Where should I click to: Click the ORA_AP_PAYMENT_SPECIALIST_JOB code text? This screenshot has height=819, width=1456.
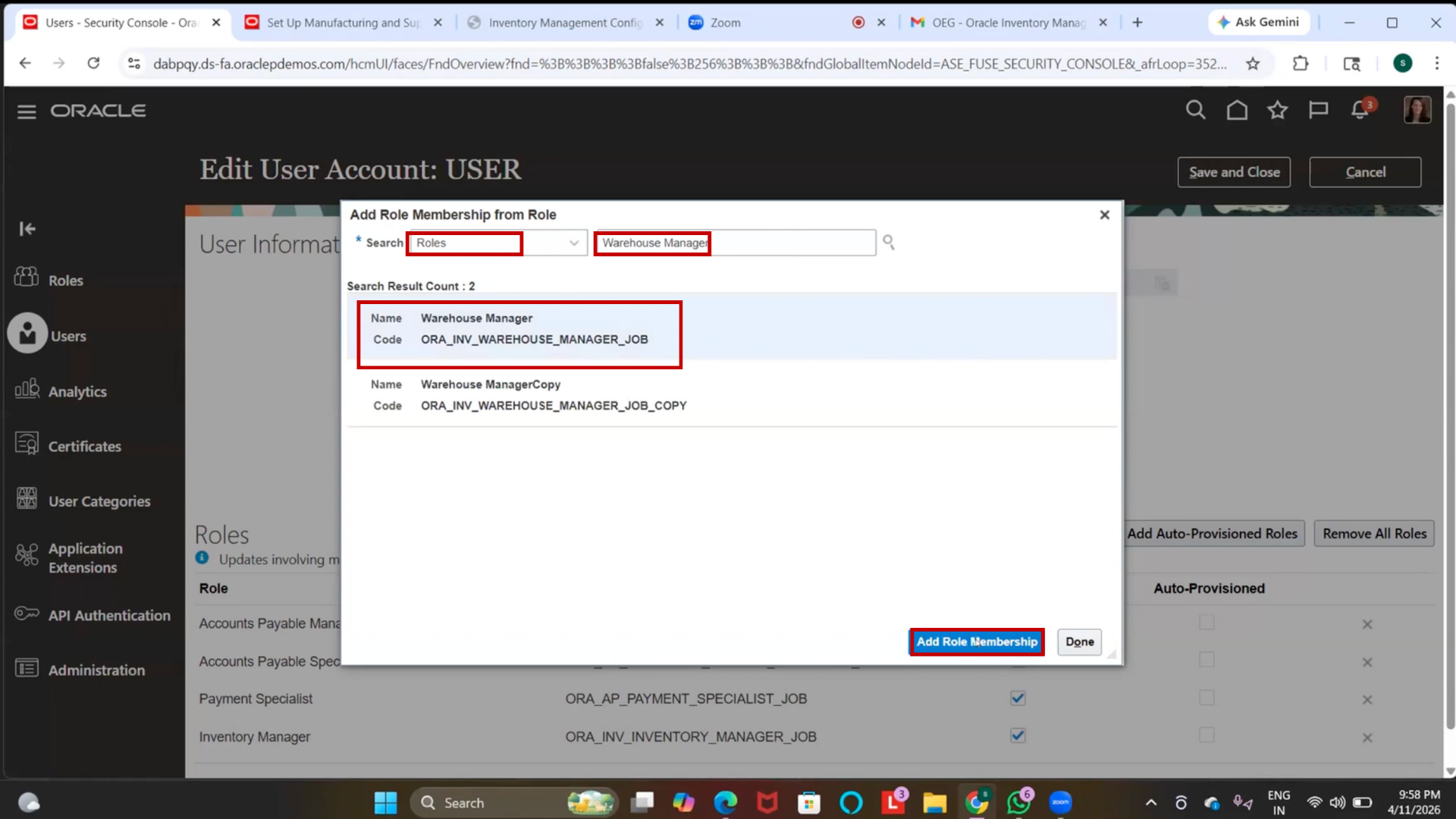click(686, 698)
